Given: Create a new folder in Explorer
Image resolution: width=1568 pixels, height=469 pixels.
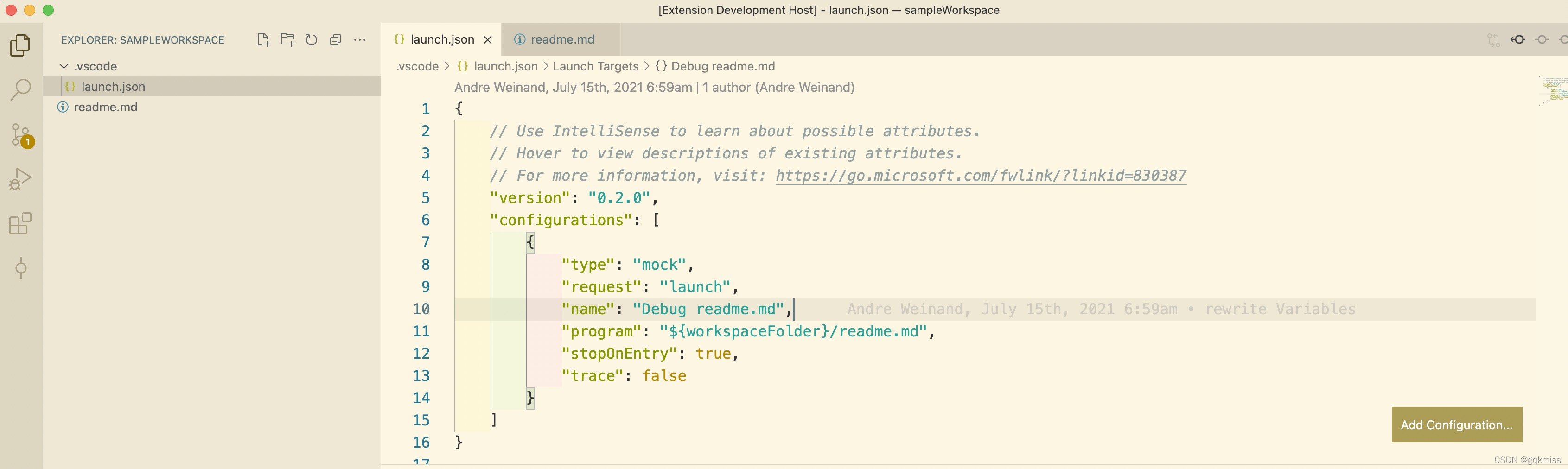Looking at the screenshot, I should [287, 40].
